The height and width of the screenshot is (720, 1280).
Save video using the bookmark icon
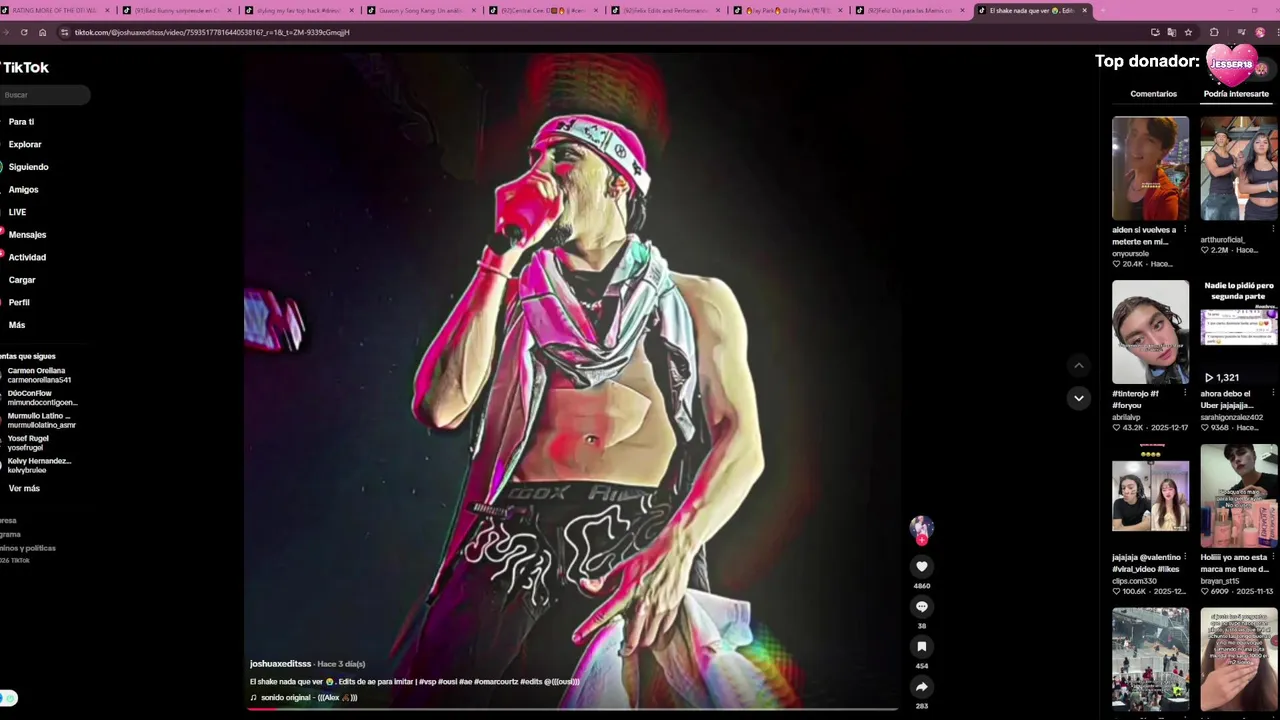tap(921, 646)
